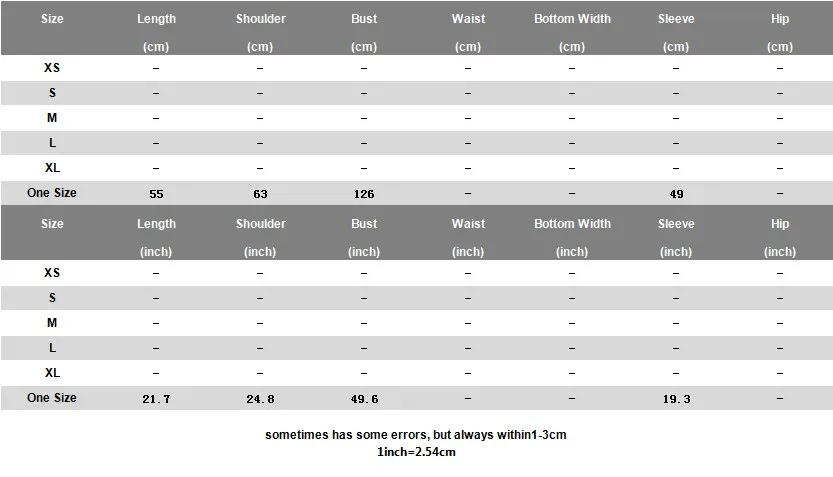Select the XS row label in the cm table
The image size is (833, 477).
pos(52,67)
